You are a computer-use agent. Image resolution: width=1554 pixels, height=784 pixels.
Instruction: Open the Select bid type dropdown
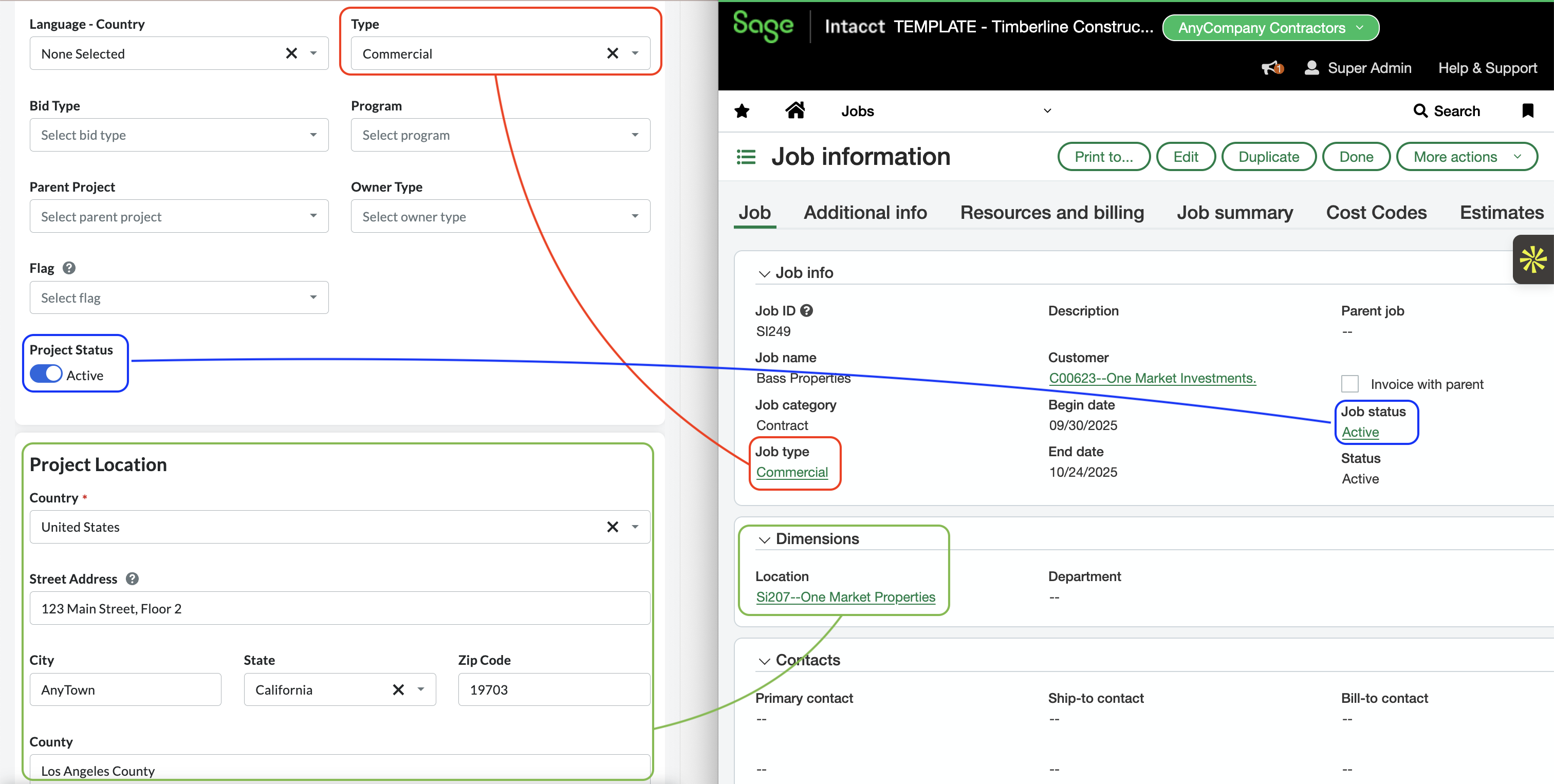coord(178,135)
